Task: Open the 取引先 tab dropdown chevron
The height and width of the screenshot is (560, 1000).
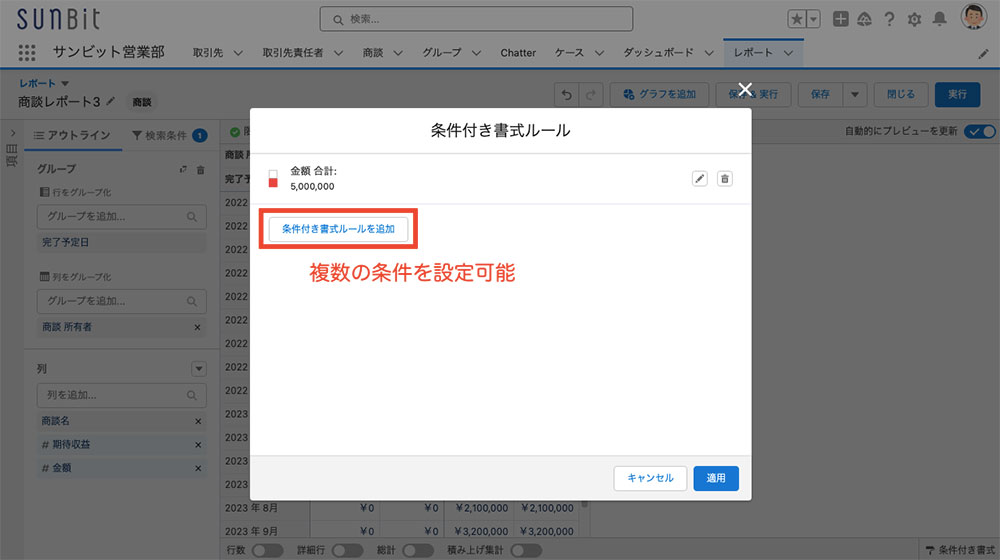Action: pos(238,53)
